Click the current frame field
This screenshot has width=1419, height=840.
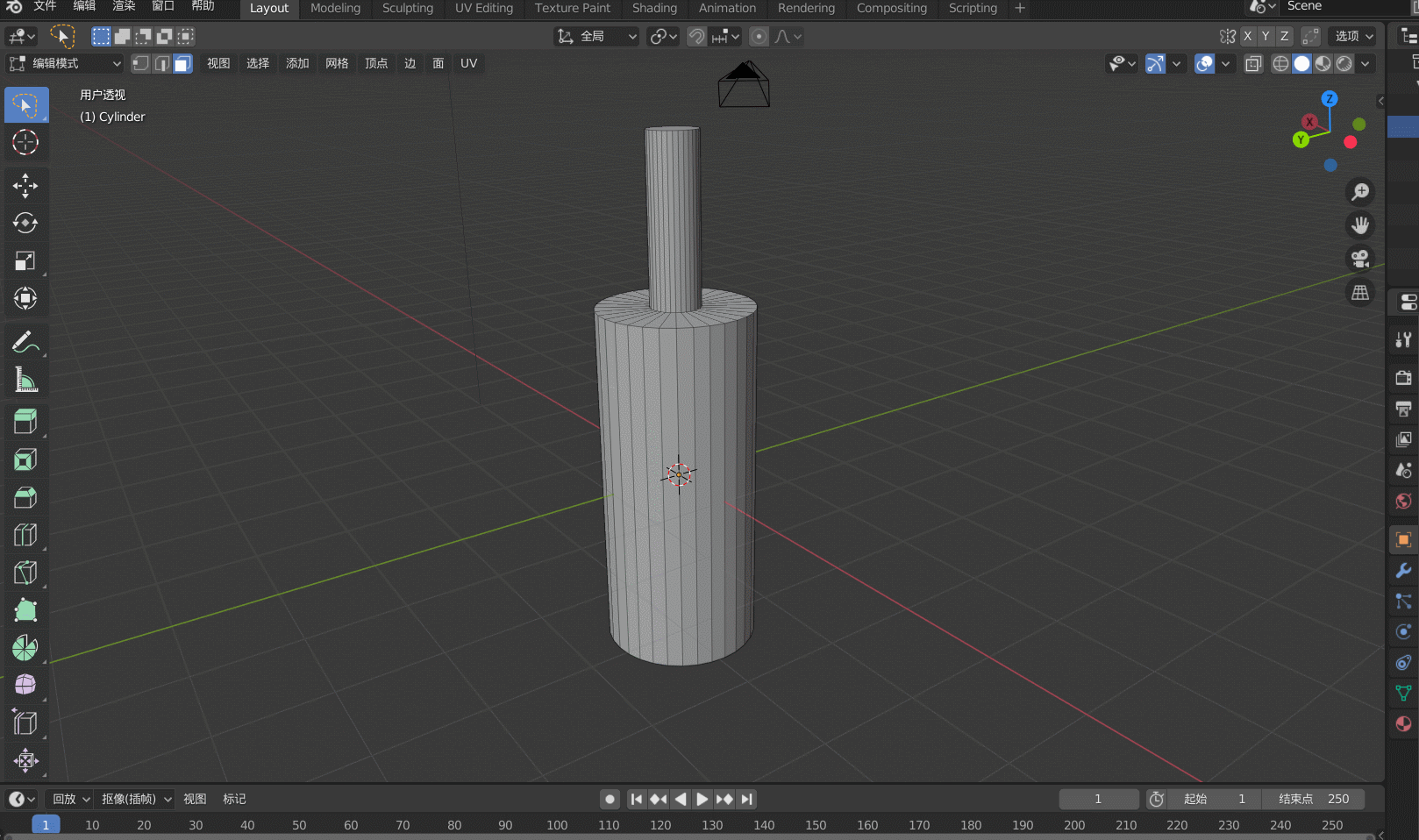[x=1098, y=799]
